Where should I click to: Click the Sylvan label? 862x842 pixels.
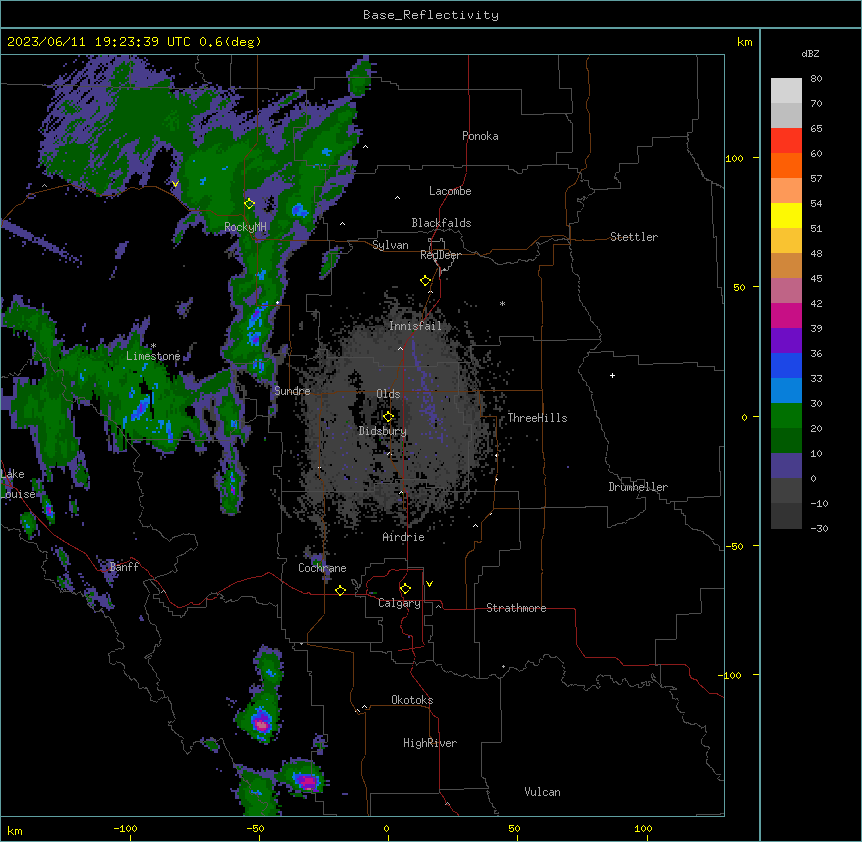390,245
